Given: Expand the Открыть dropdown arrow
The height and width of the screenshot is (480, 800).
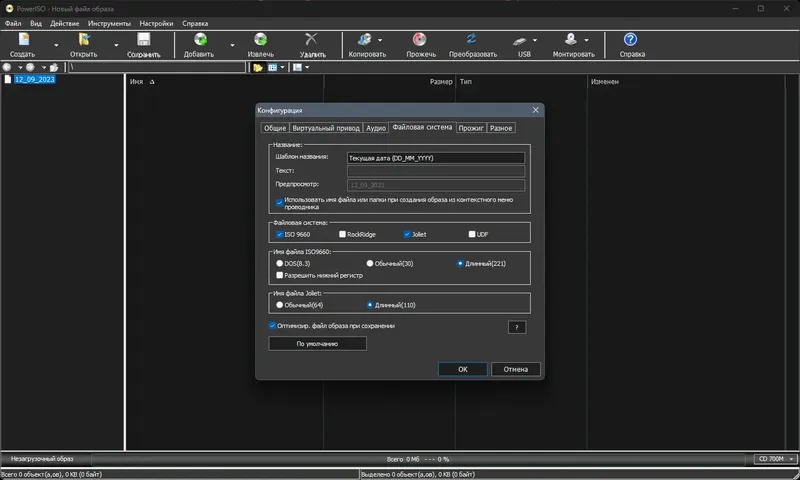Looking at the screenshot, I should (116, 45).
